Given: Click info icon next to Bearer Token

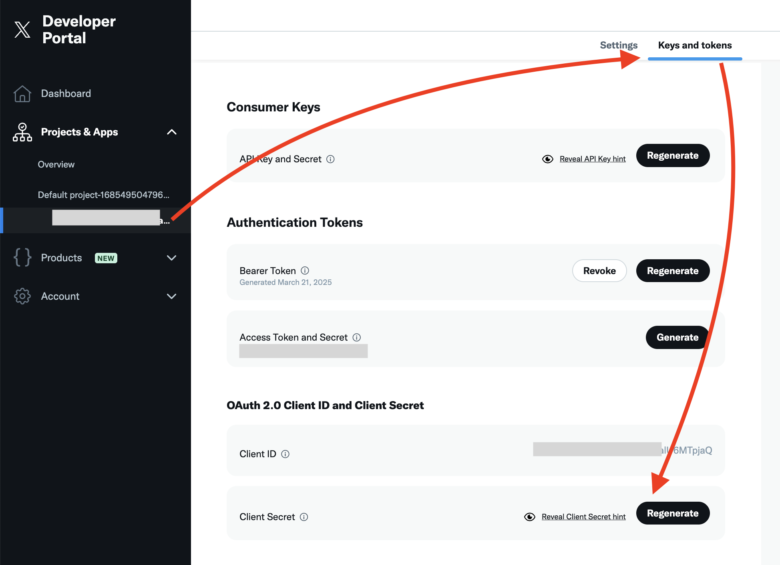Looking at the screenshot, I should 305,271.
